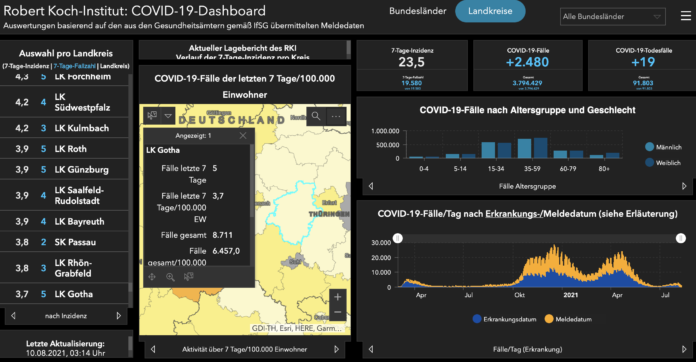Toggle the Männlich legend series
This screenshot has width=696, height=362.
click(x=663, y=147)
